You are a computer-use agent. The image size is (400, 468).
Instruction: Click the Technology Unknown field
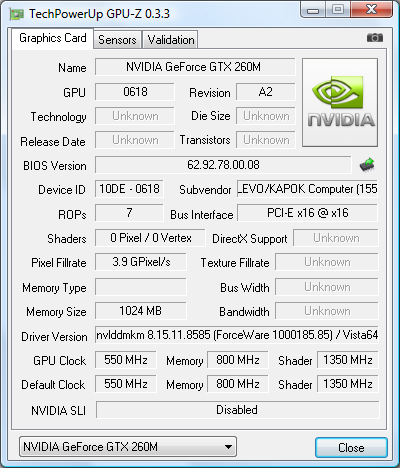pos(135,116)
